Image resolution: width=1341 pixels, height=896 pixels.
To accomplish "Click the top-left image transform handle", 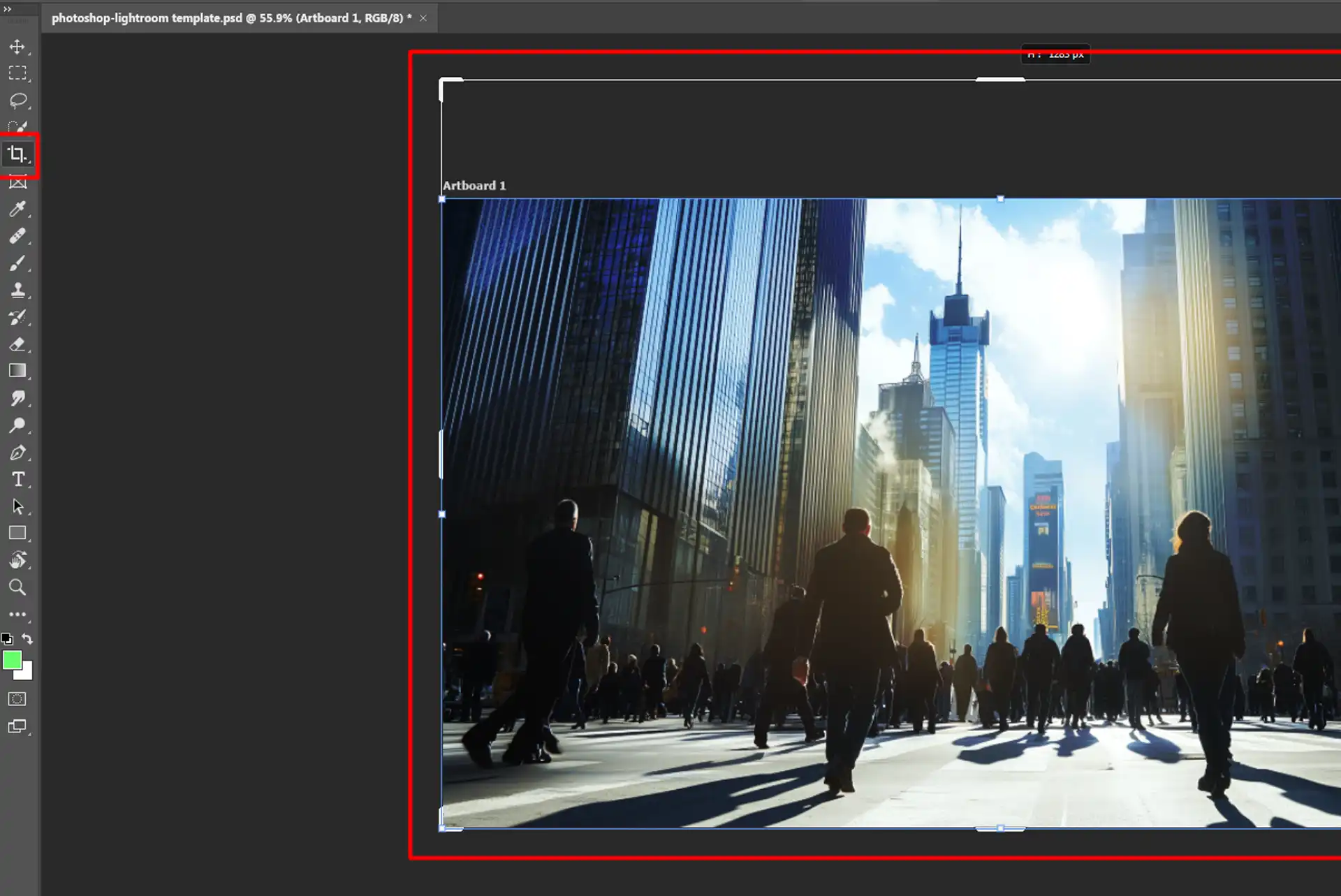I will (x=442, y=199).
